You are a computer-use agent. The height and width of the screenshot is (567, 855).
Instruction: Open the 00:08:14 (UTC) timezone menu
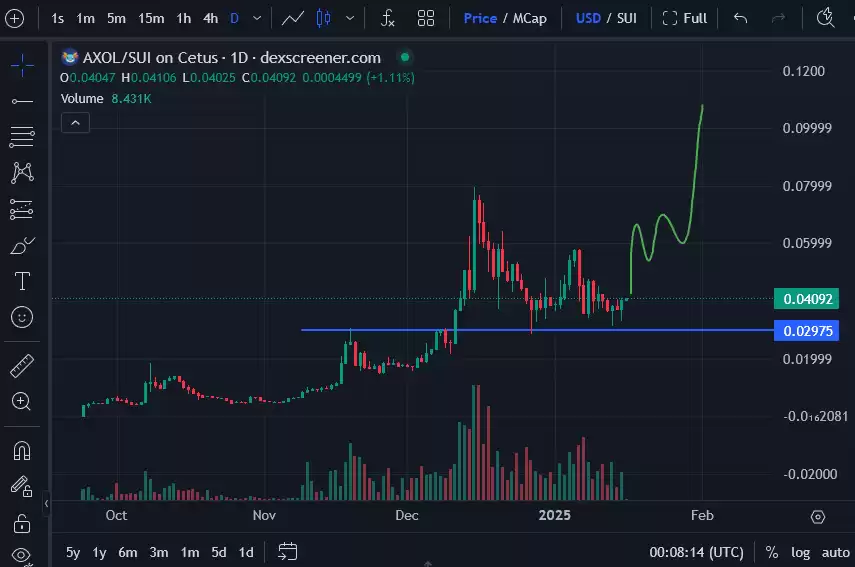(x=696, y=552)
